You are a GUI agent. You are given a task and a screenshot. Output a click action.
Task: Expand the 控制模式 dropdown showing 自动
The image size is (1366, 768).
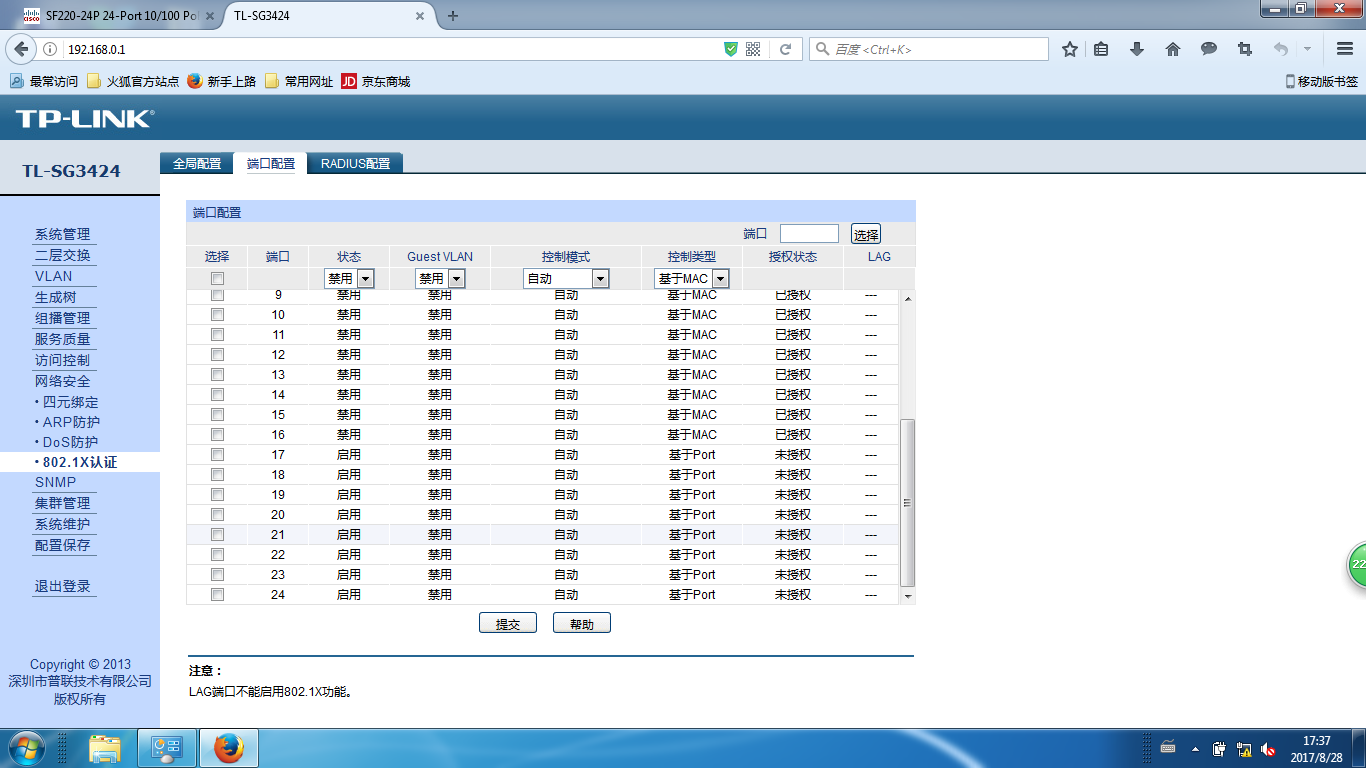pos(566,279)
